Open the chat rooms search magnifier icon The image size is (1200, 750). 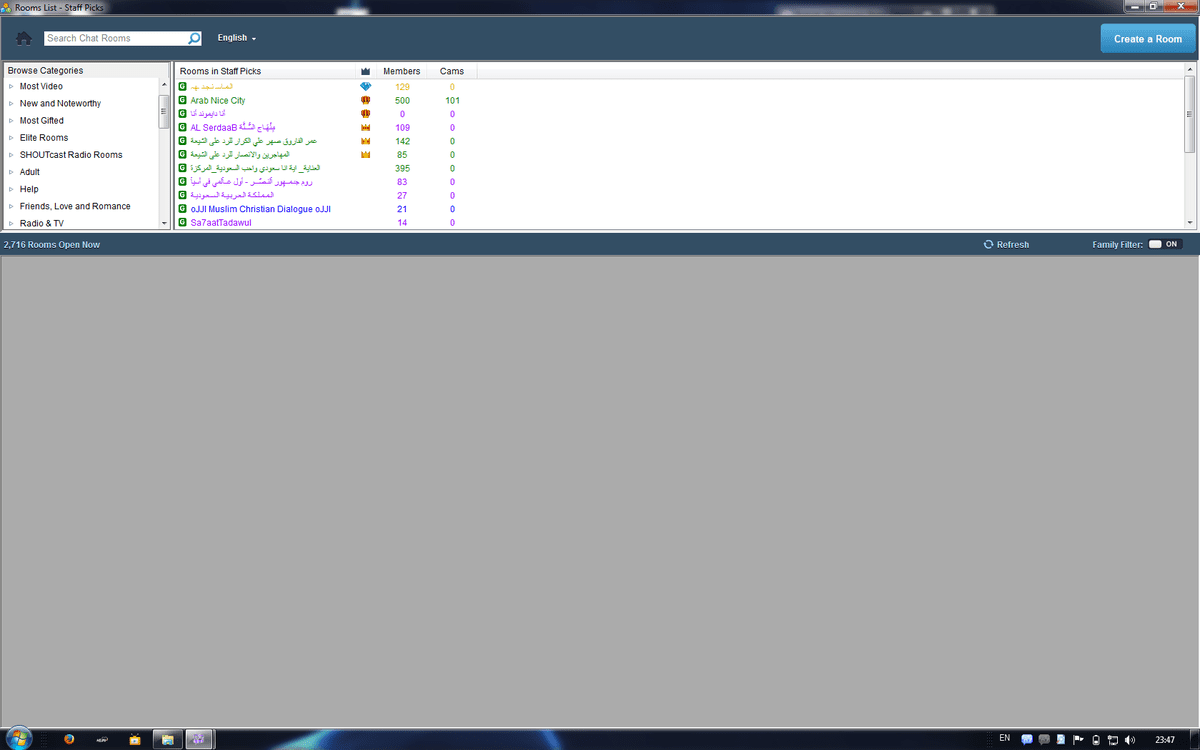(194, 37)
